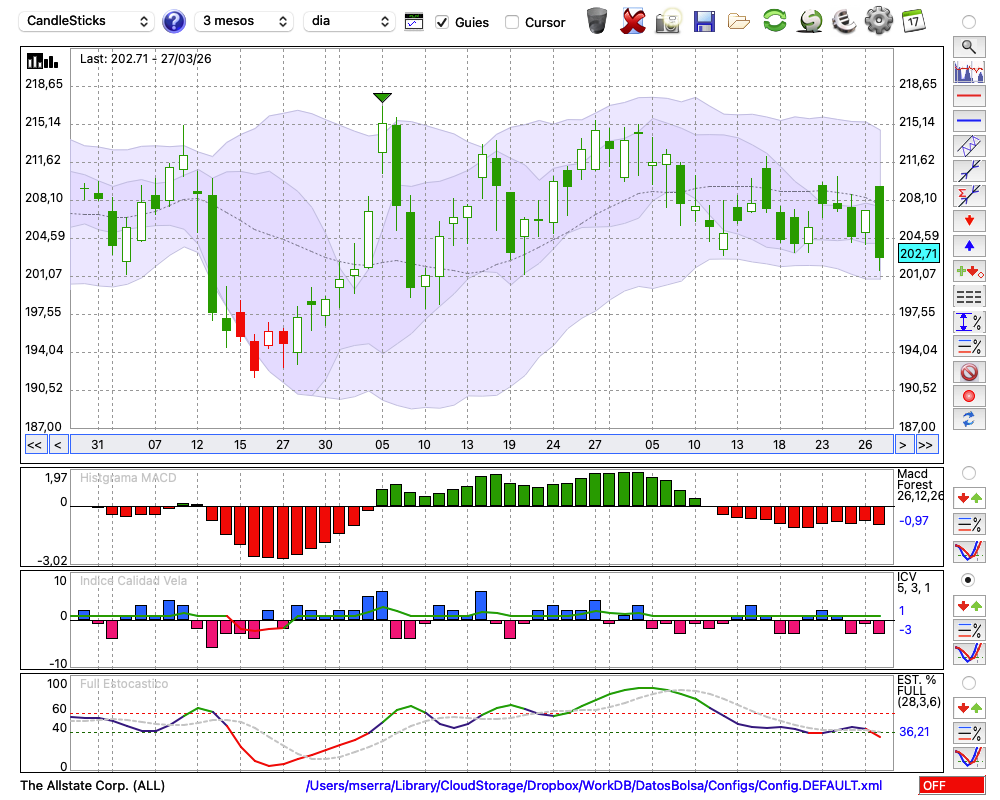Click The Allstate Corp. (ALL) label
1000x800 pixels.
click(92, 785)
